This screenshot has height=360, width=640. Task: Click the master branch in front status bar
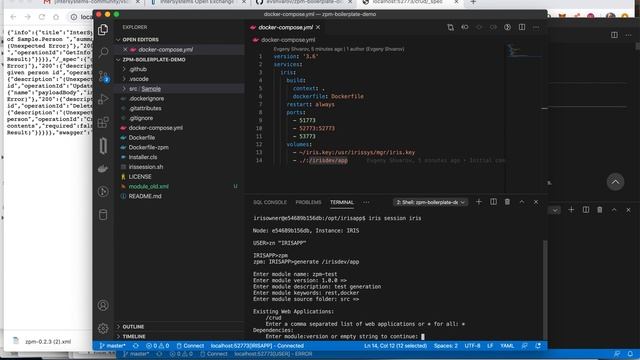click(x=113, y=346)
